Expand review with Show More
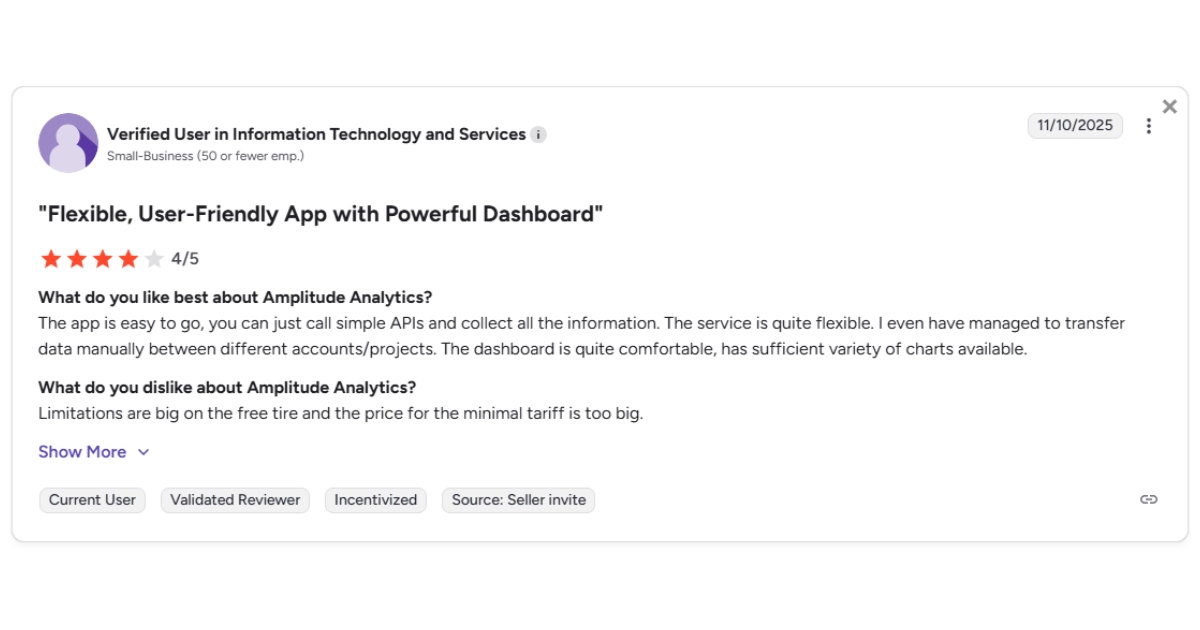The height and width of the screenshot is (630, 1200). [82, 452]
